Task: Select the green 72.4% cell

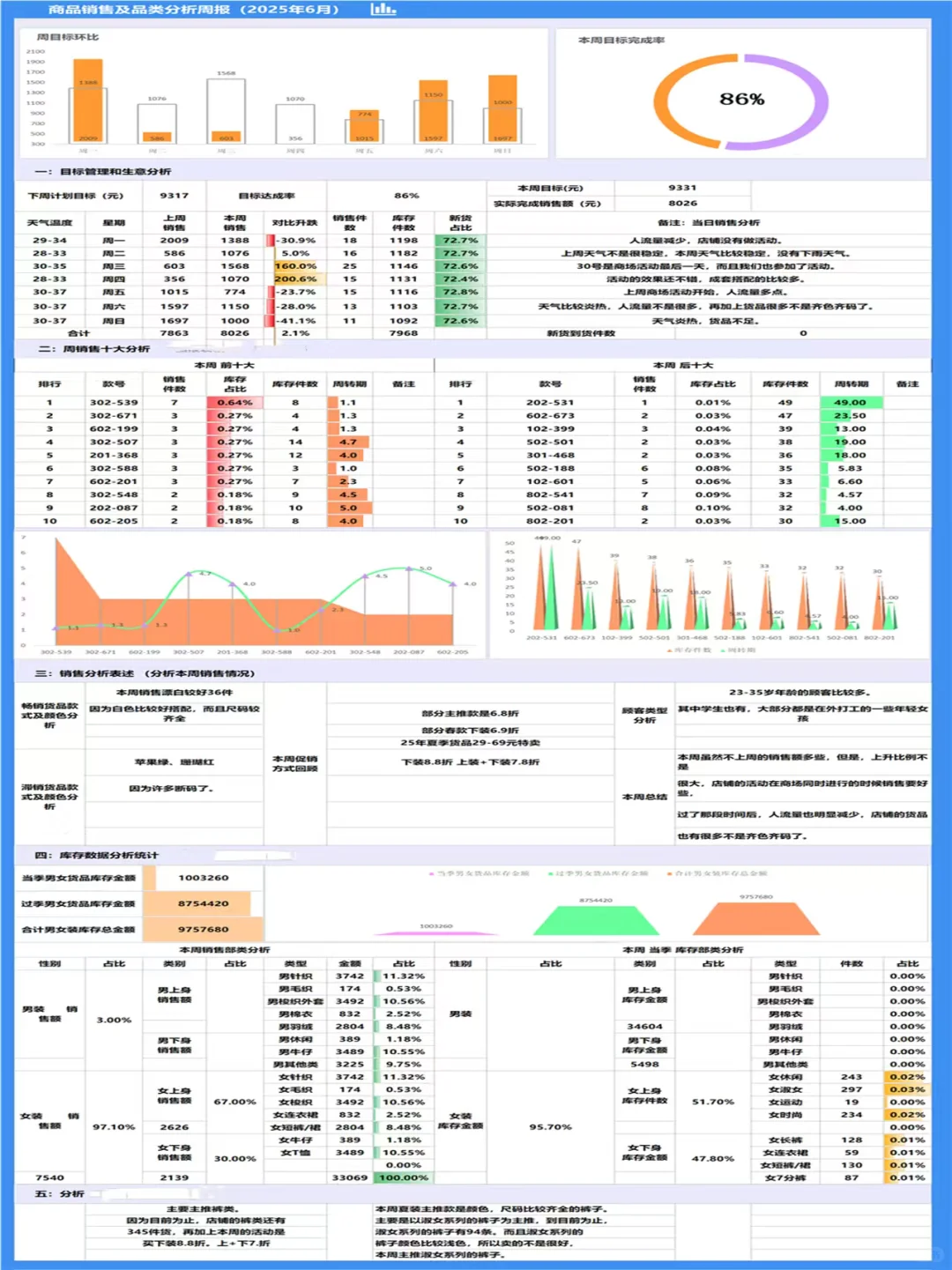Action: [x=460, y=279]
